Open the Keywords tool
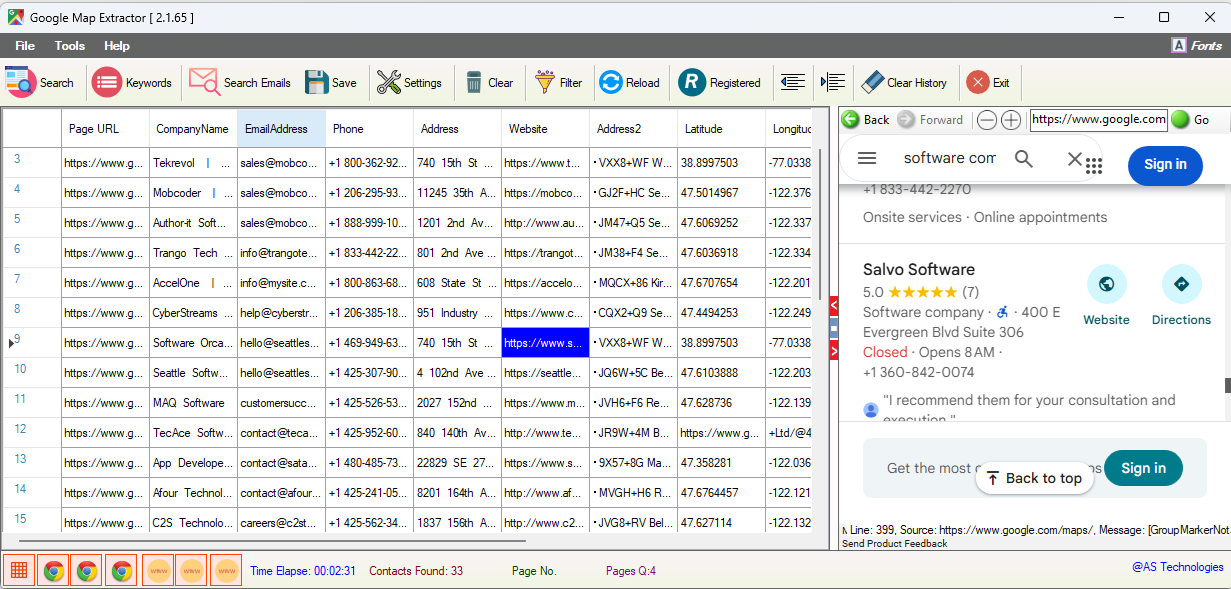1231x589 pixels. click(132, 83)
